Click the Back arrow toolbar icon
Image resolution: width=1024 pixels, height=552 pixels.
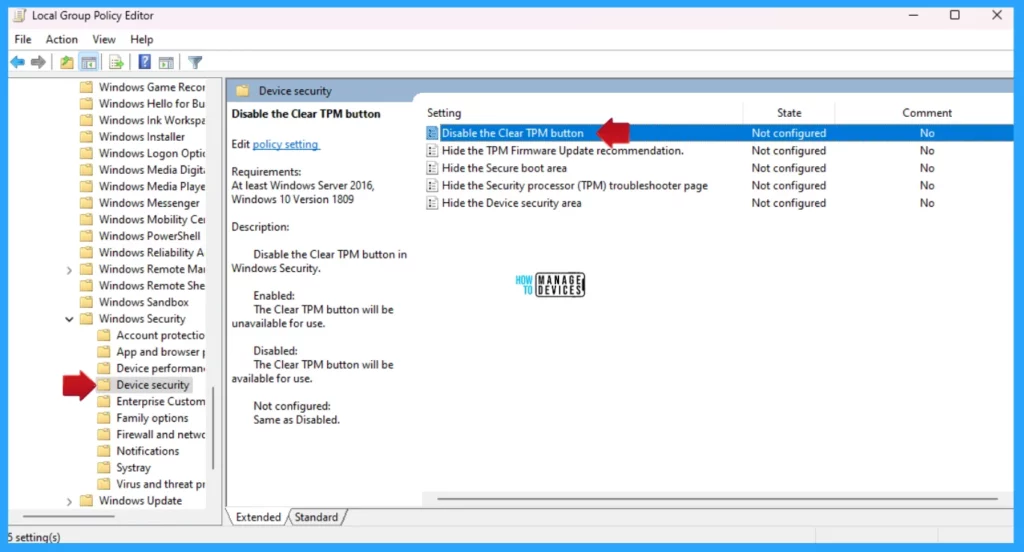click(18, 62)
